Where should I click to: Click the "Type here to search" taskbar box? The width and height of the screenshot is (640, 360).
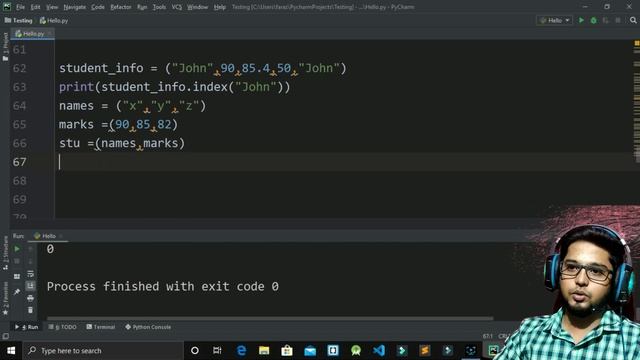tap(102, 351)
